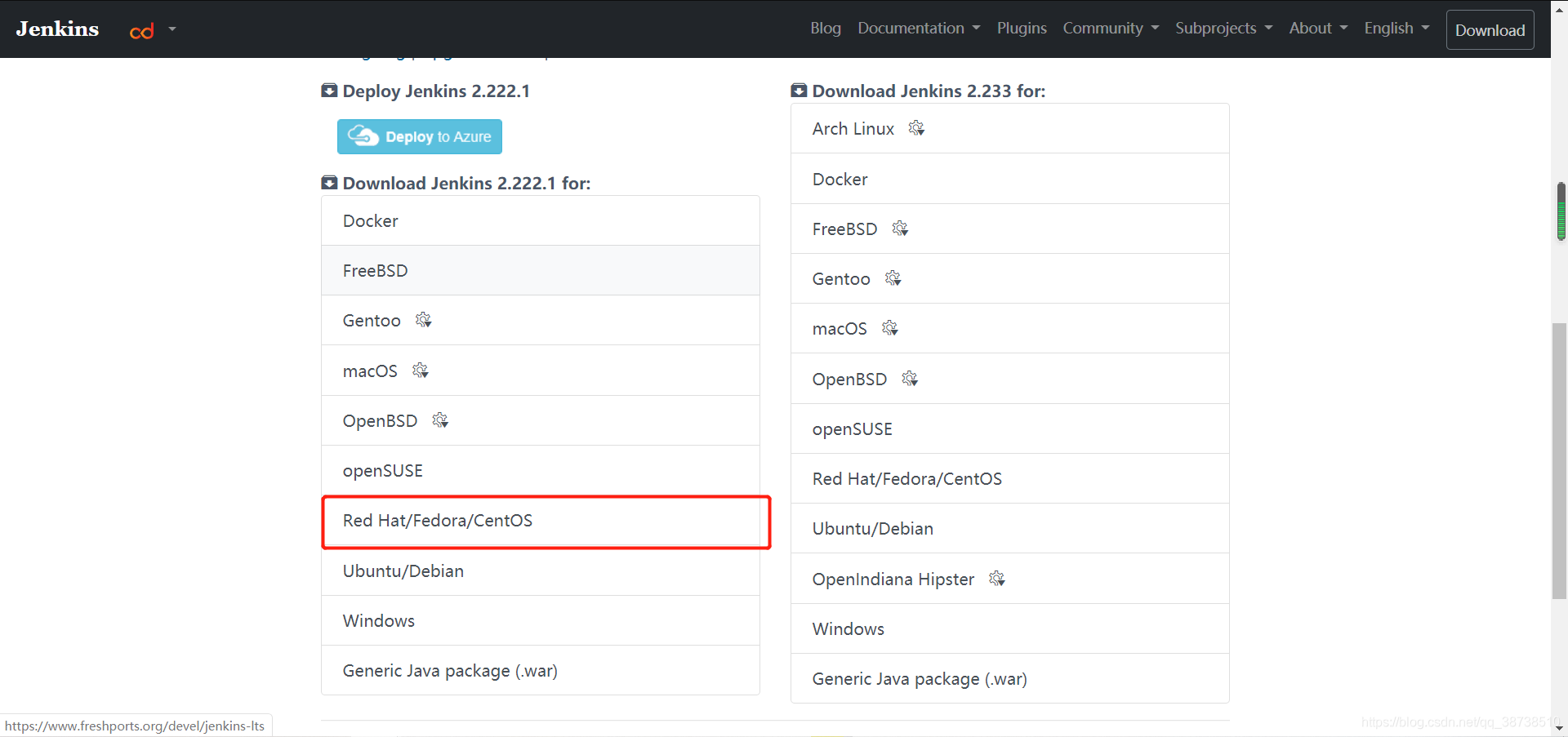This screenshot has height=737, width=1568.
Task: Open the CD Foundation logo dropdown
Action: pyautogui.click(x=153, y=30)
